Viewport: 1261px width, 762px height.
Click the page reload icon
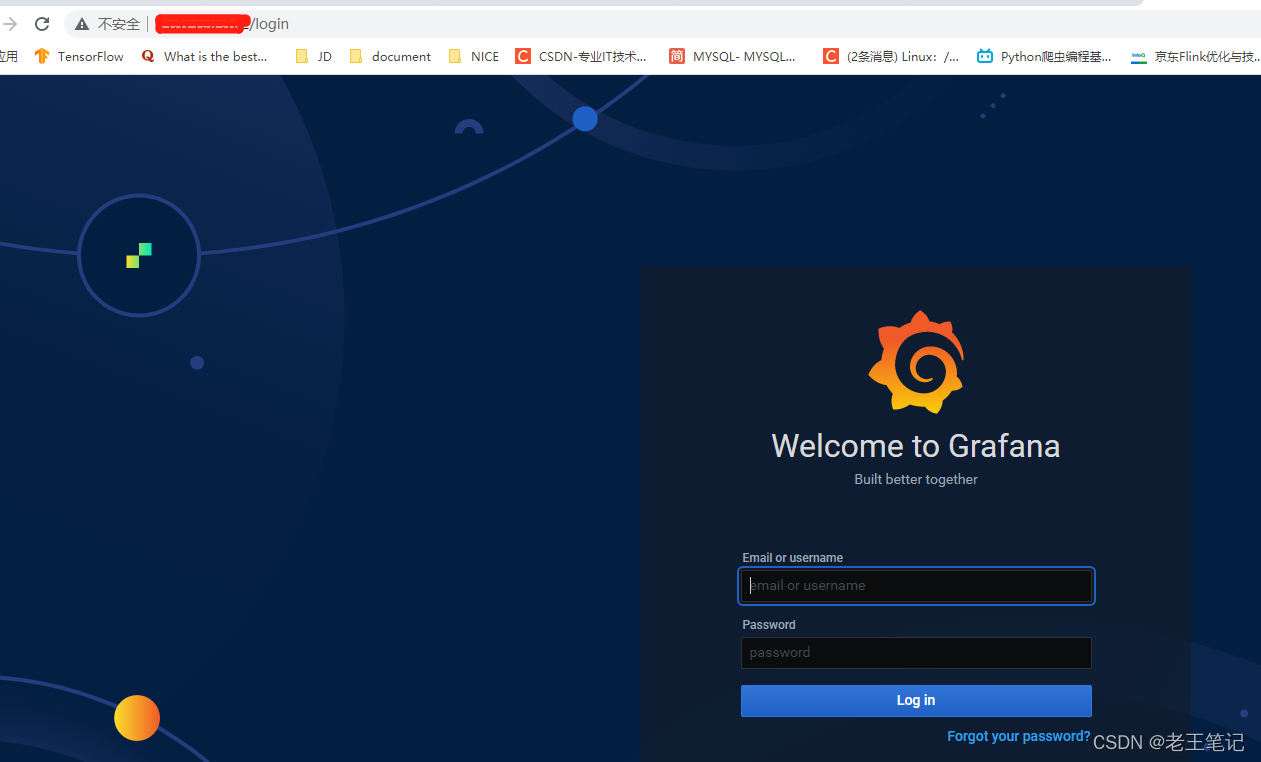[x=41, y=23]
